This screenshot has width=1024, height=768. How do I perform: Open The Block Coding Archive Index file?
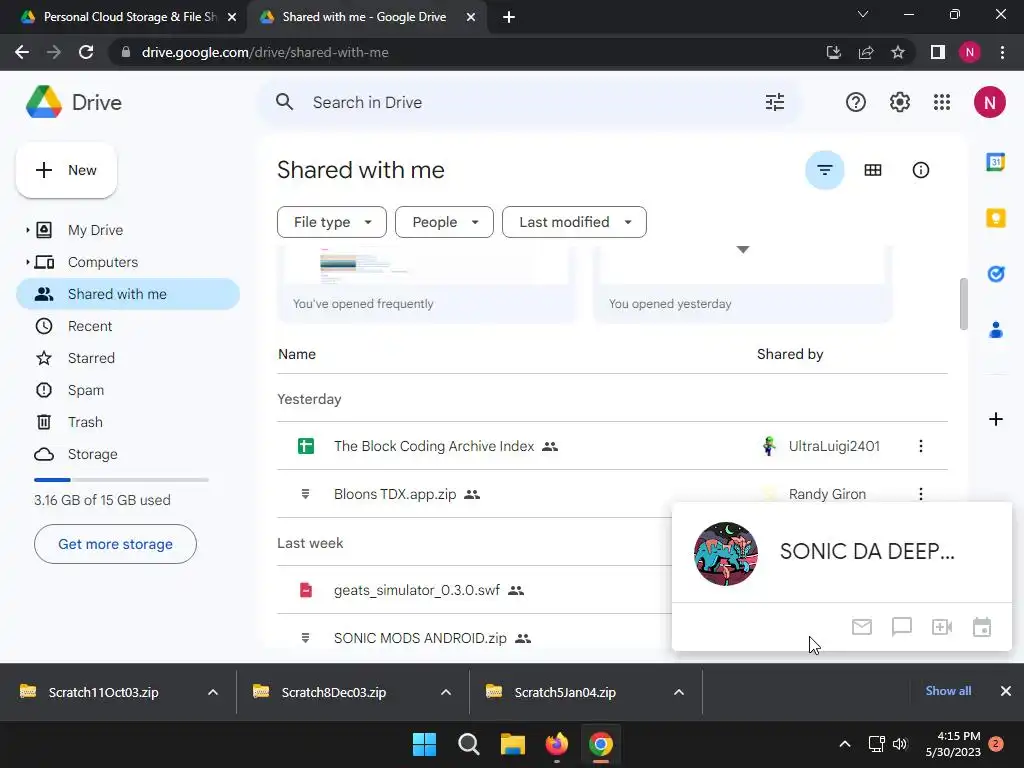434,446
